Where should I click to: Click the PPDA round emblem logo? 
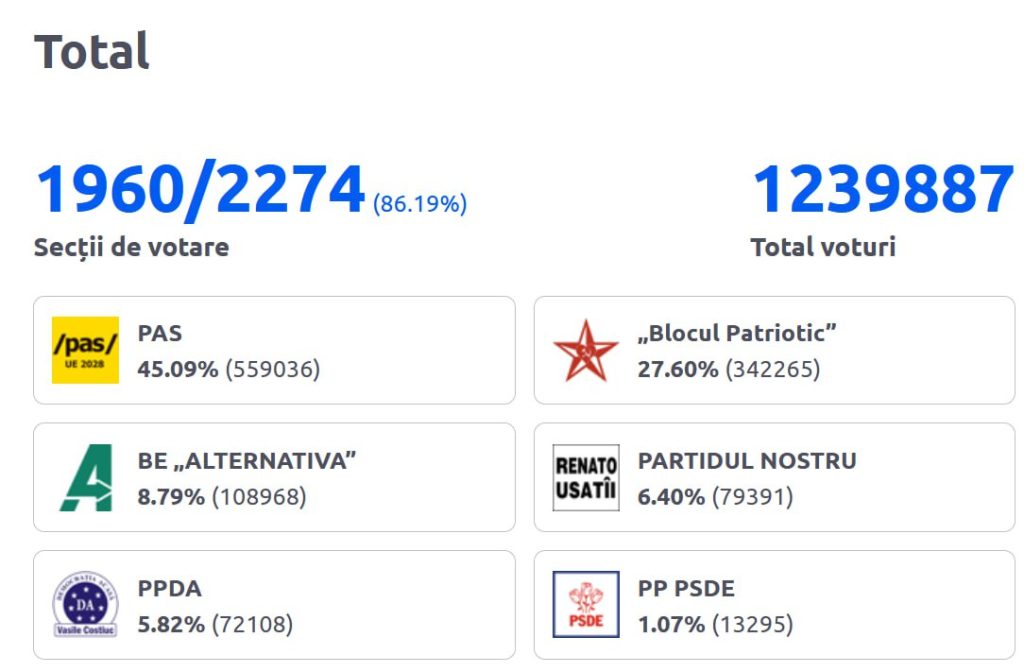pos(85,604)
